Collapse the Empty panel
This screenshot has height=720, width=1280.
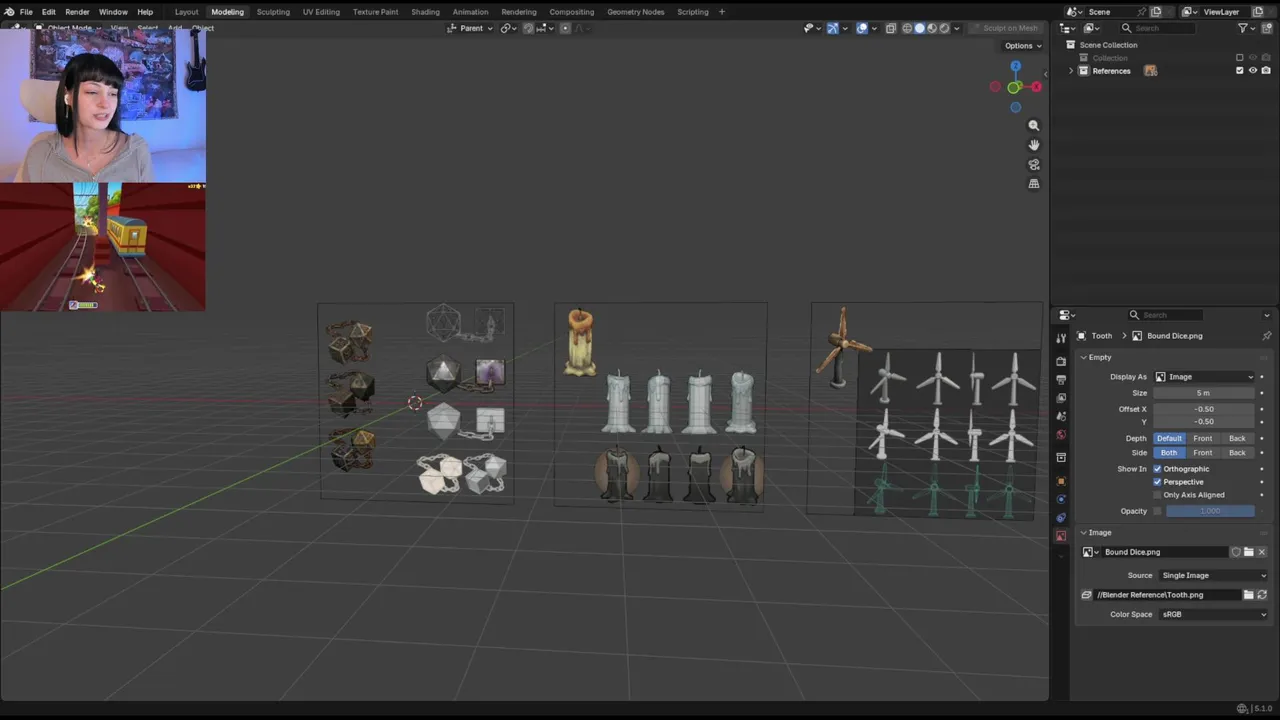(x=1084, y=357)
